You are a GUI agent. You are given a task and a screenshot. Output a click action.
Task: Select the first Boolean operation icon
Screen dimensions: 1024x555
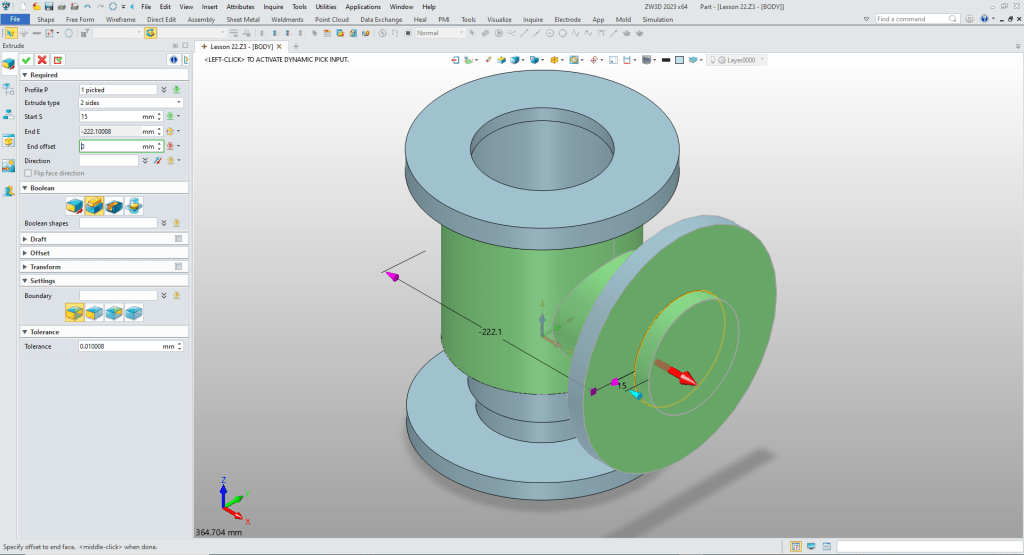(74, 205)
